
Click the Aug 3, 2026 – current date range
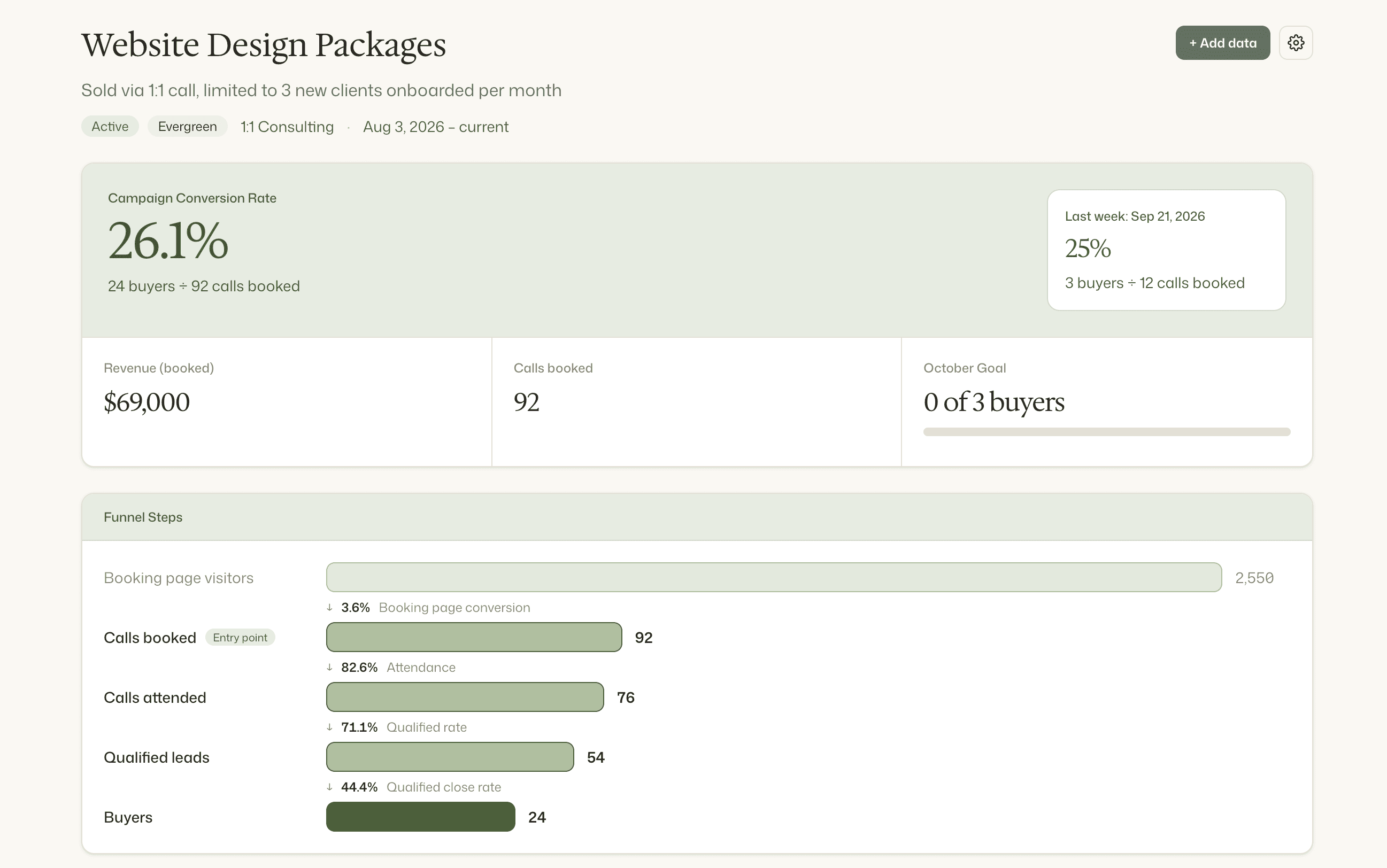click(435, 127)
